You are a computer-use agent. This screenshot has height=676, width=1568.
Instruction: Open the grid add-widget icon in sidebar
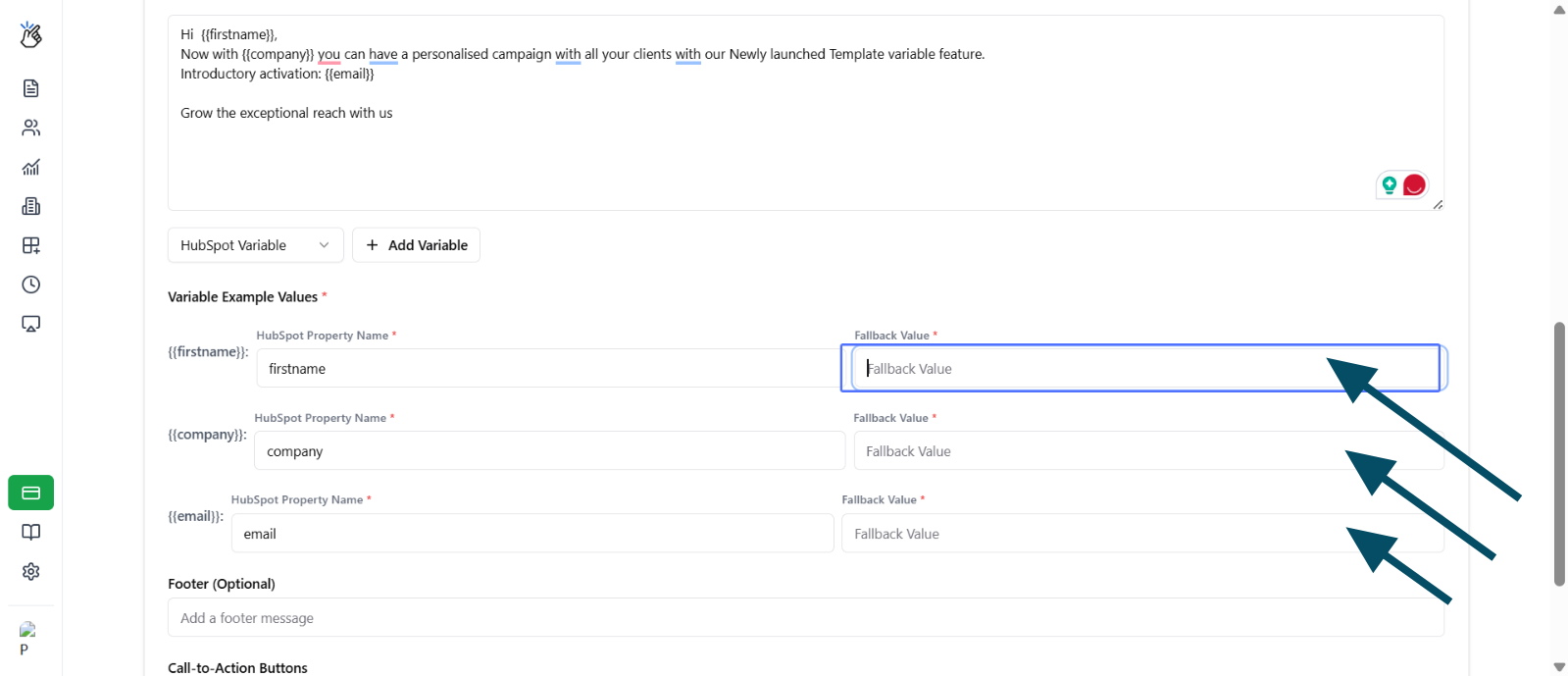(31, 245)
